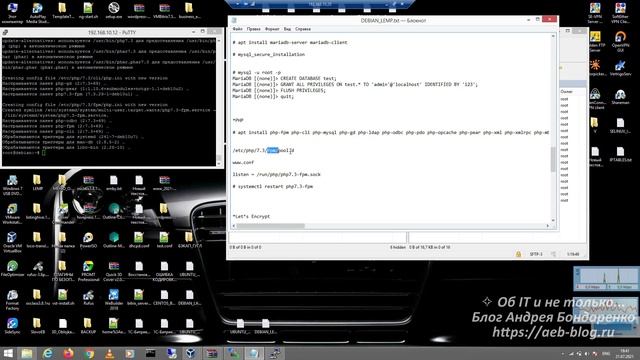The height and width of the screenshot is (360, 640).
Task: Select the FileOptimizer desktop icon
Action: (12, 269)
